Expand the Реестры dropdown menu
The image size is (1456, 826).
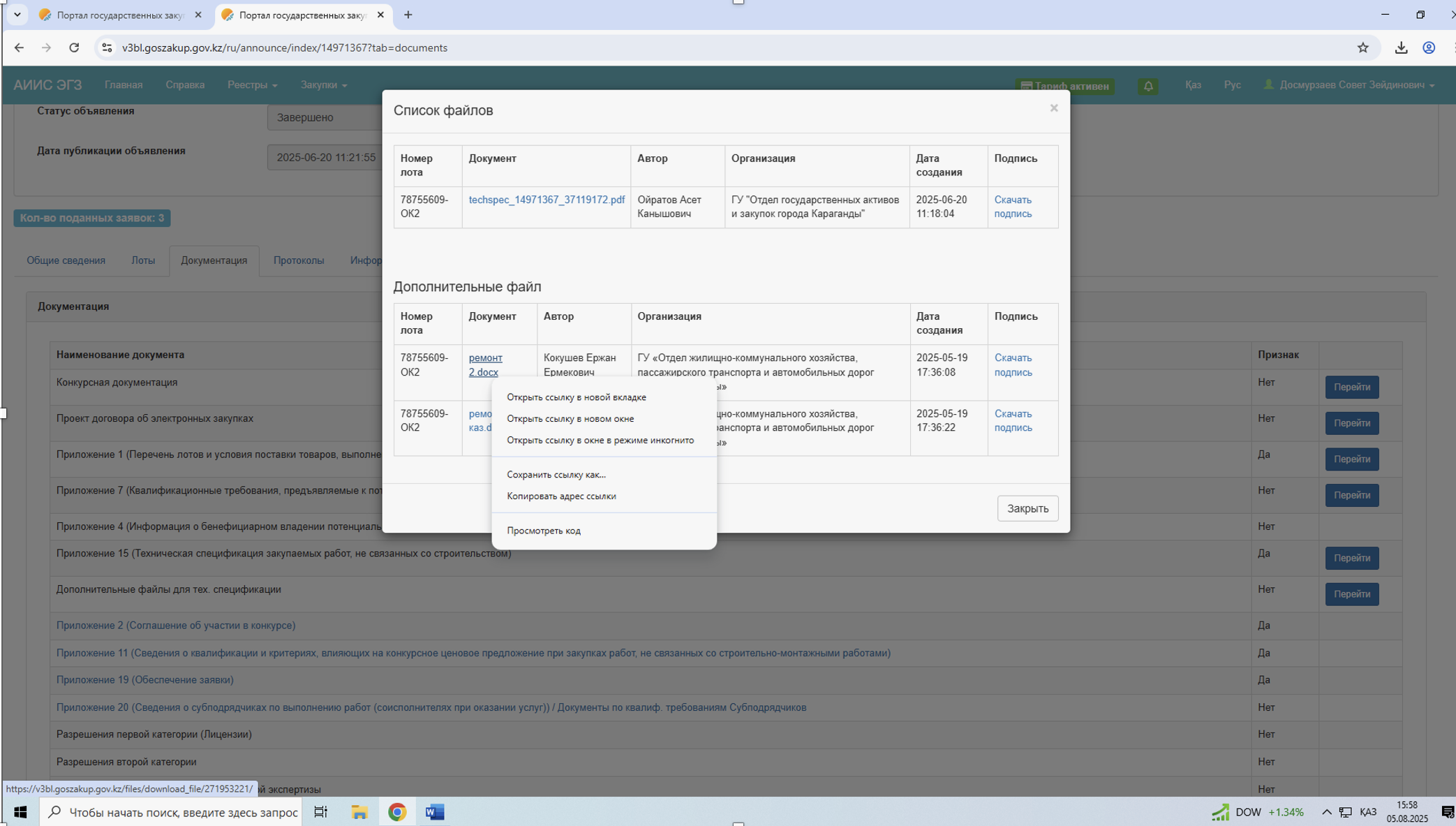tap(252, 85)
